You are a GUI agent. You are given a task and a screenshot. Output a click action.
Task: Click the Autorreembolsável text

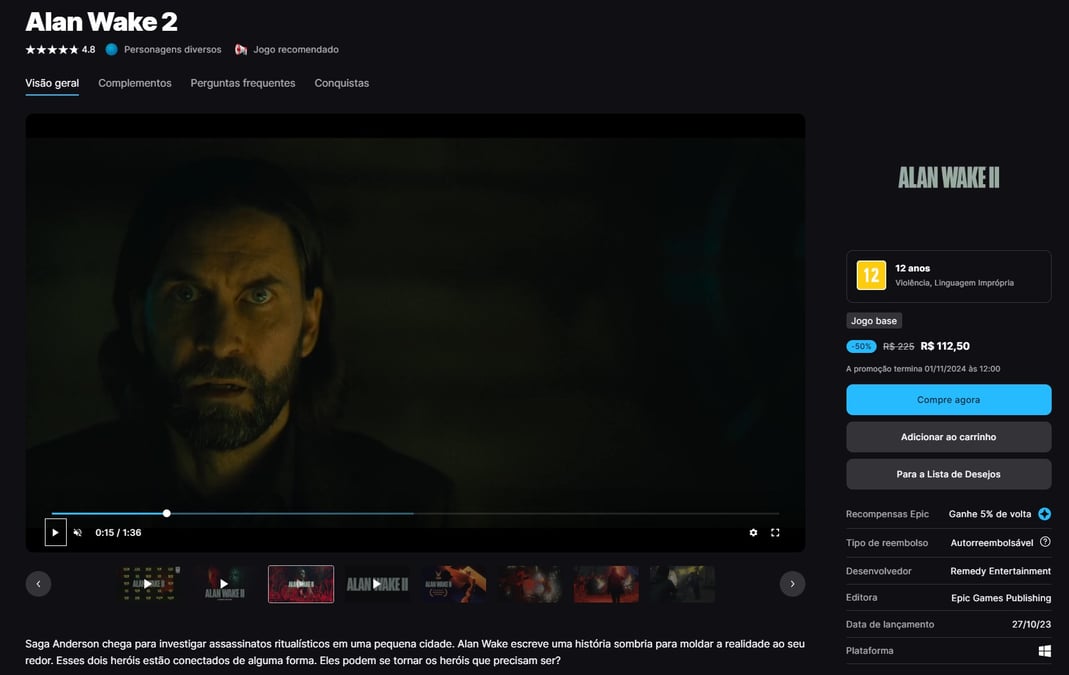click(x=992, y=543)
